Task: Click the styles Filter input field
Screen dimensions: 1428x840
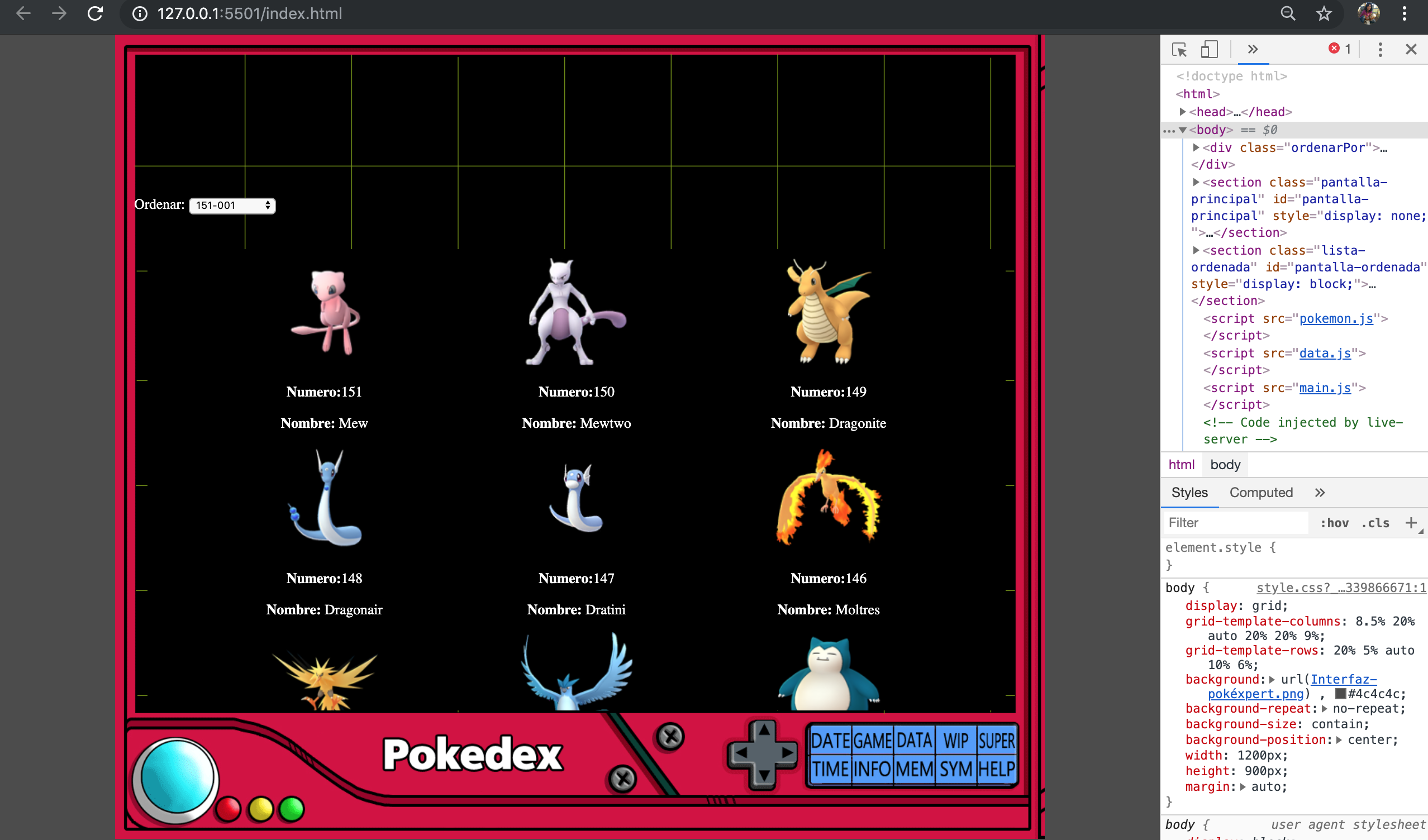Action: pos(1235,523)
